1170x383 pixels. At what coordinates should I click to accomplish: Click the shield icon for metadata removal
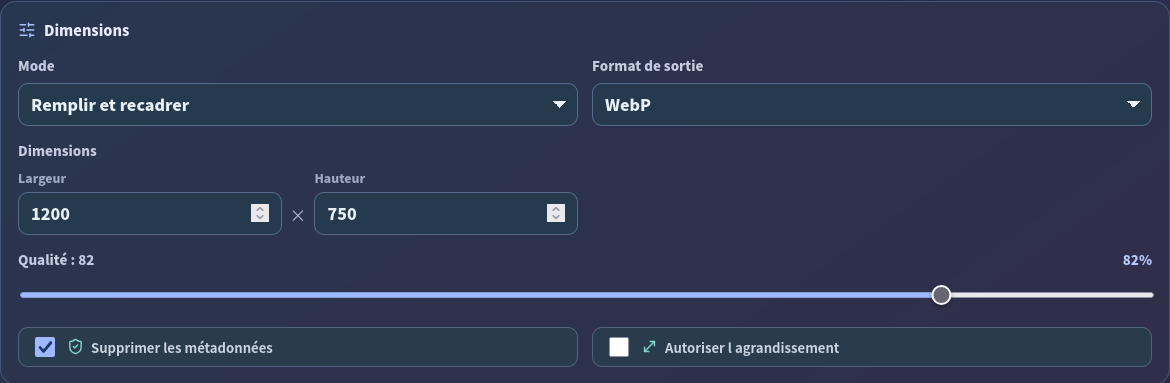(75, 347)
